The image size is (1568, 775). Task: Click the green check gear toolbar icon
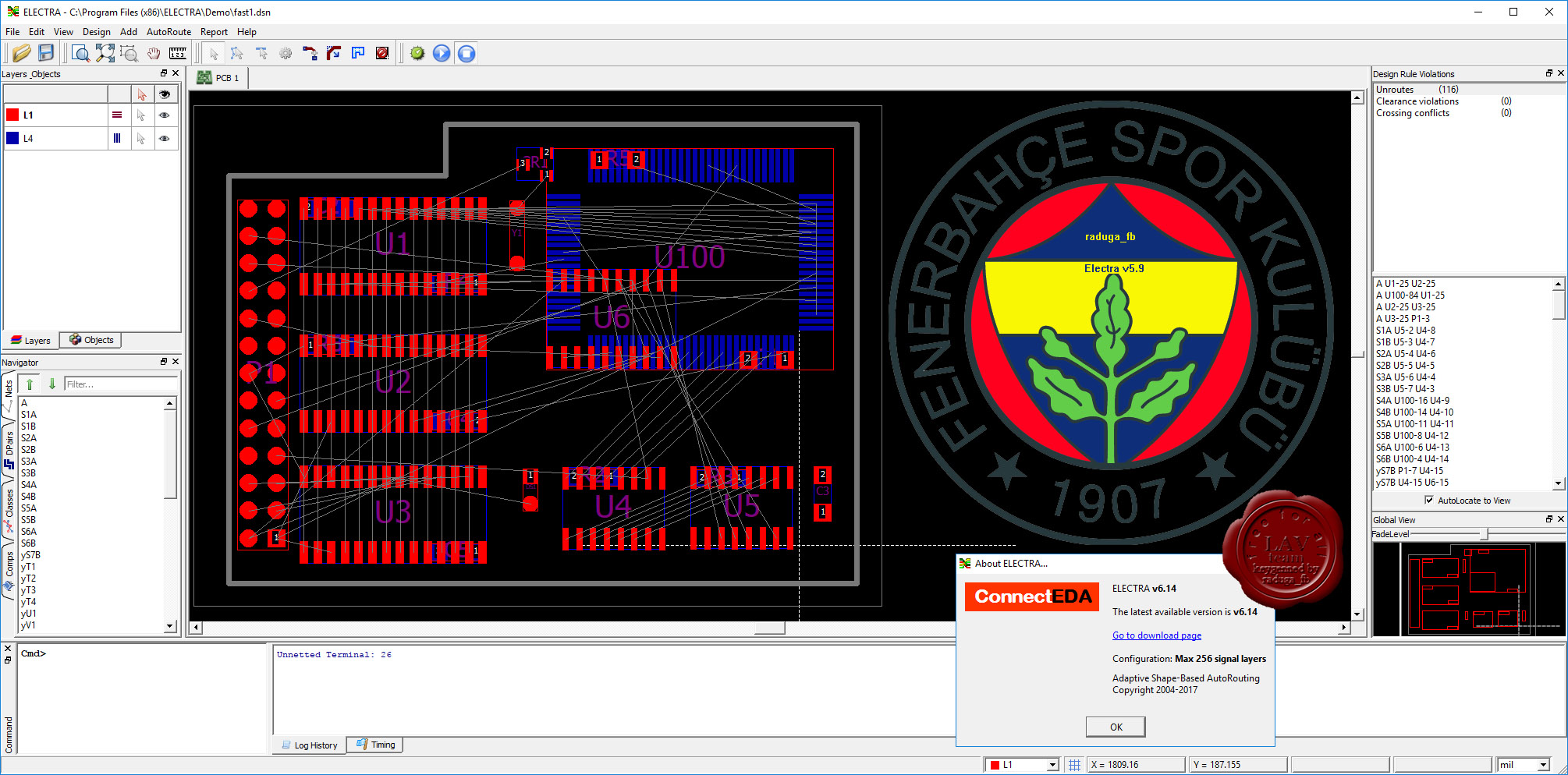coord(417,53)
